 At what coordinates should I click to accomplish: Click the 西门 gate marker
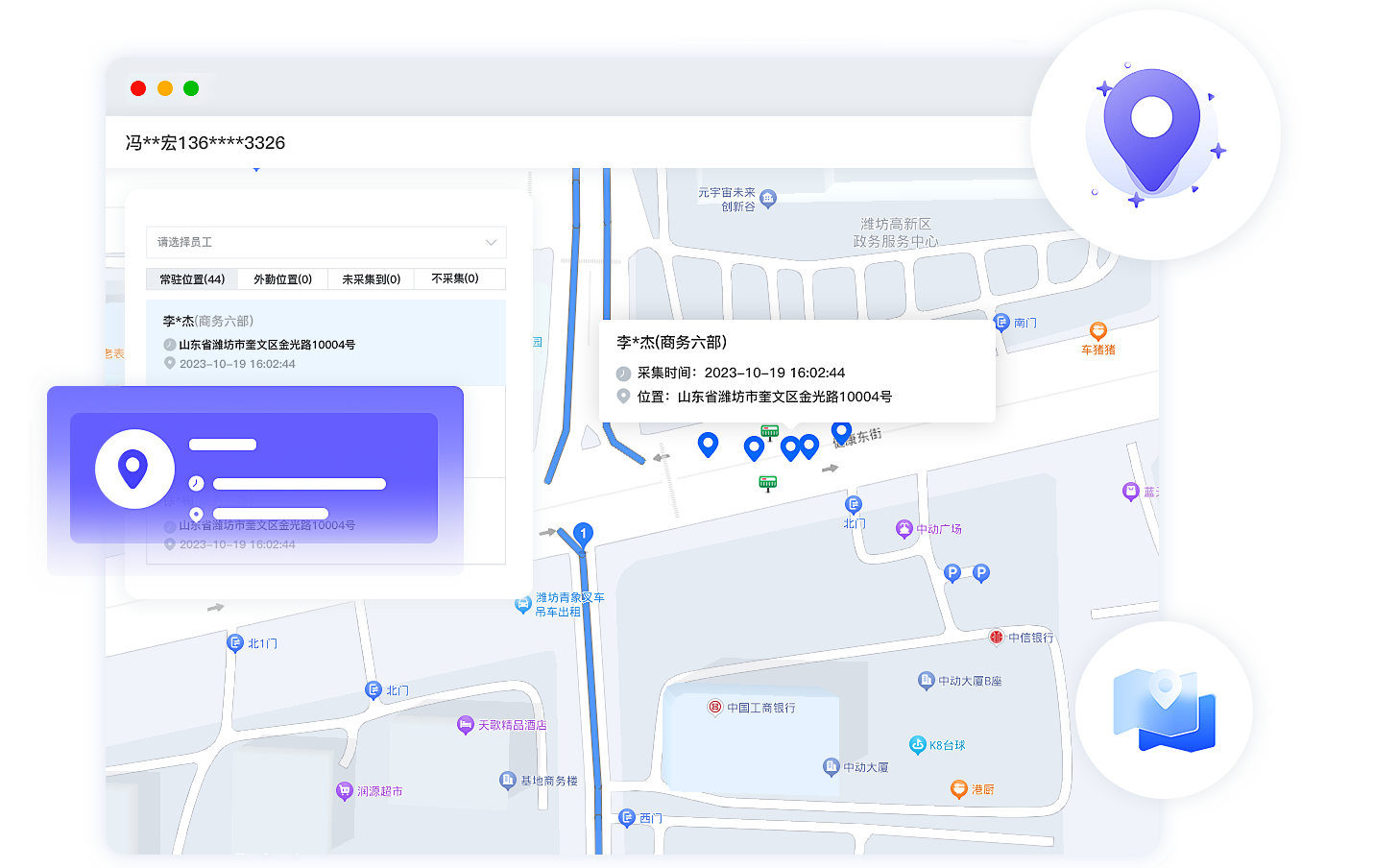point(627,817)
